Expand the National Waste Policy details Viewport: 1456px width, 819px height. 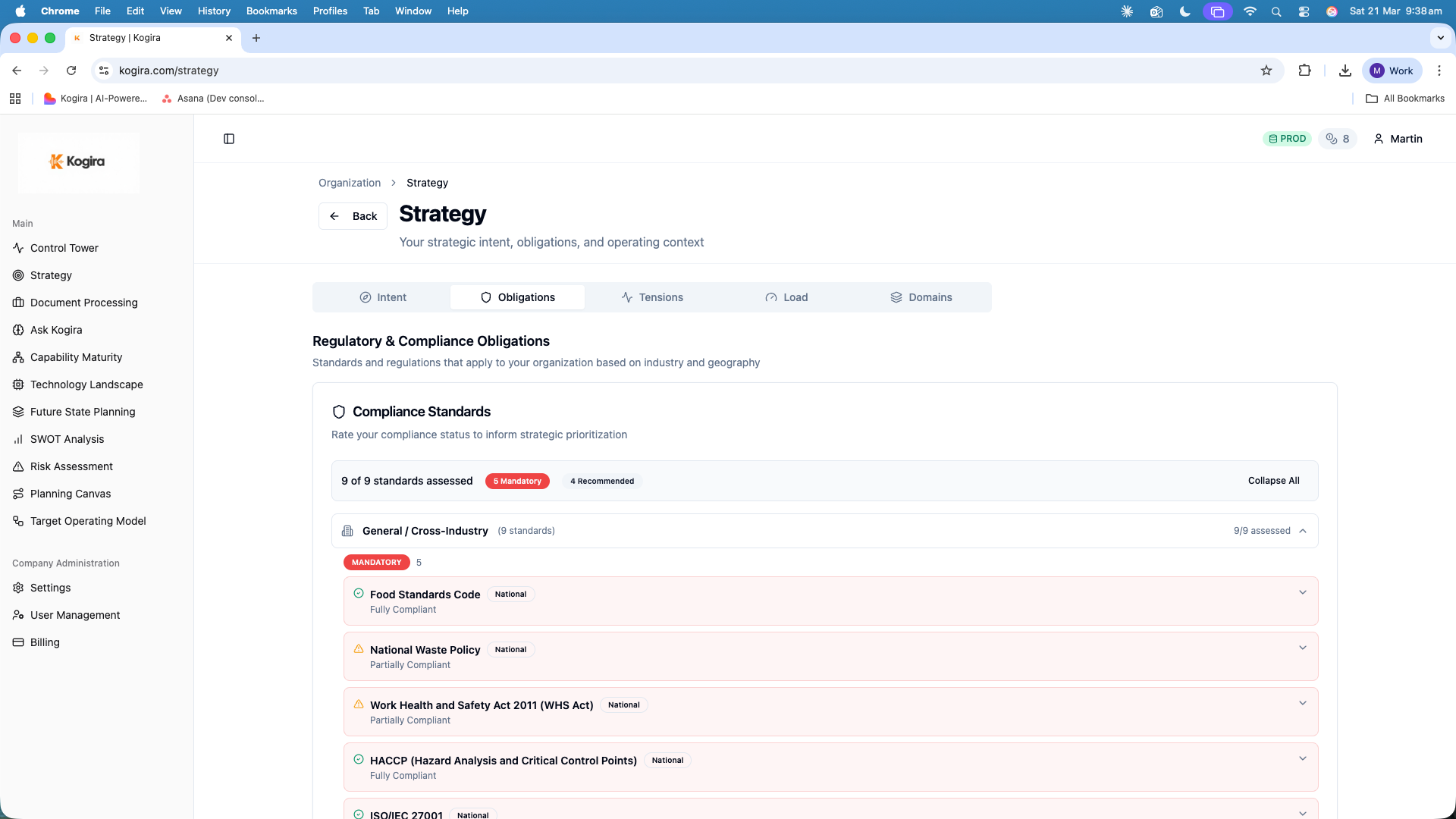1304,648
